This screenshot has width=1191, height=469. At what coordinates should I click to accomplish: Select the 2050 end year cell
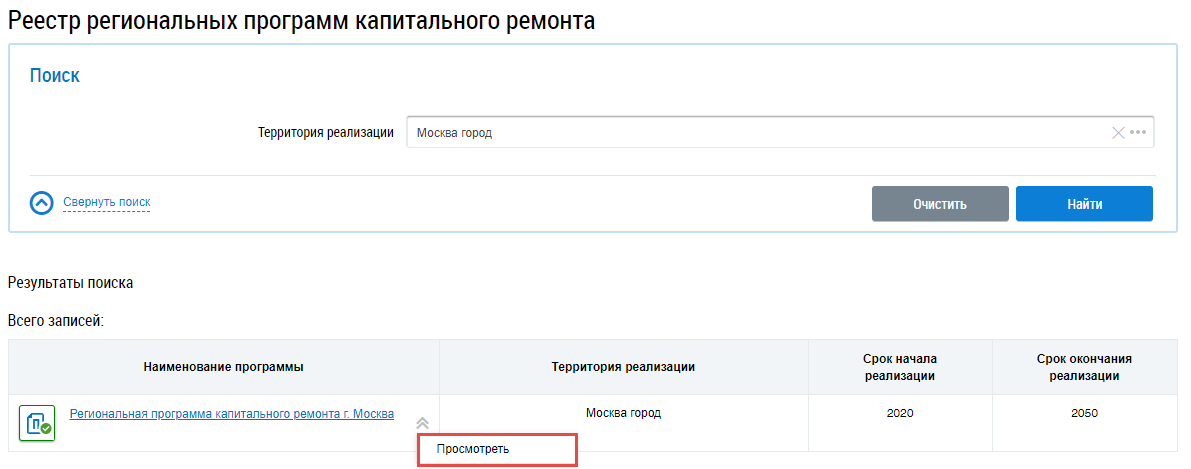tap(1083, 413)
